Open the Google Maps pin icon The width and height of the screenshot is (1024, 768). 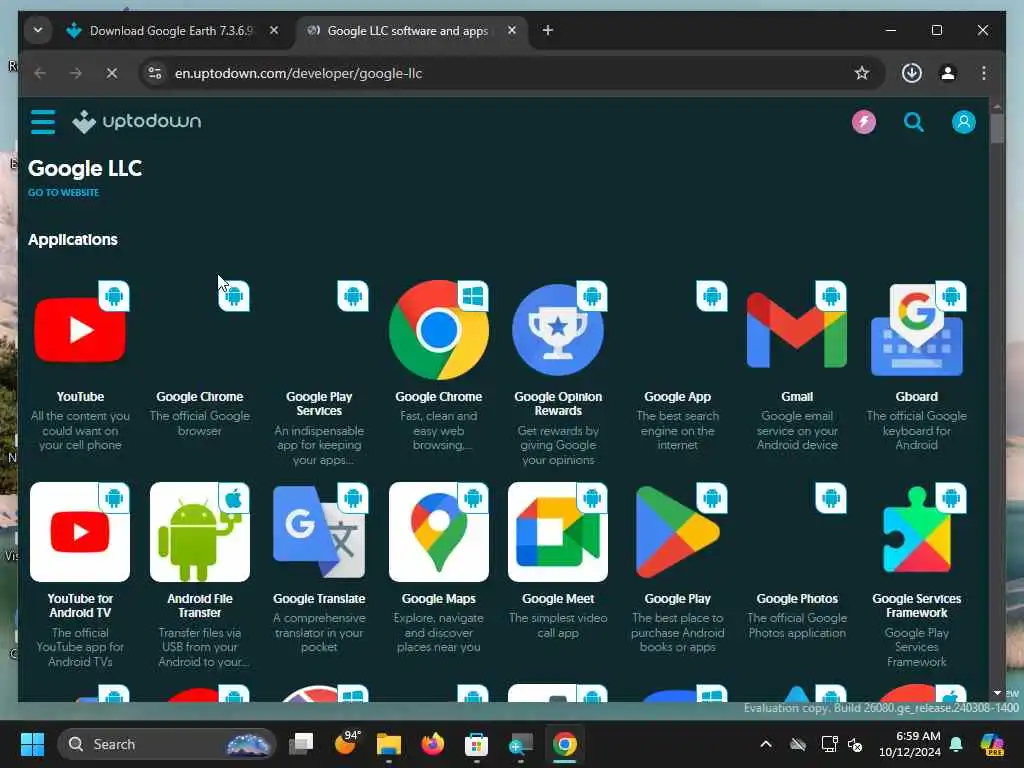438,532
